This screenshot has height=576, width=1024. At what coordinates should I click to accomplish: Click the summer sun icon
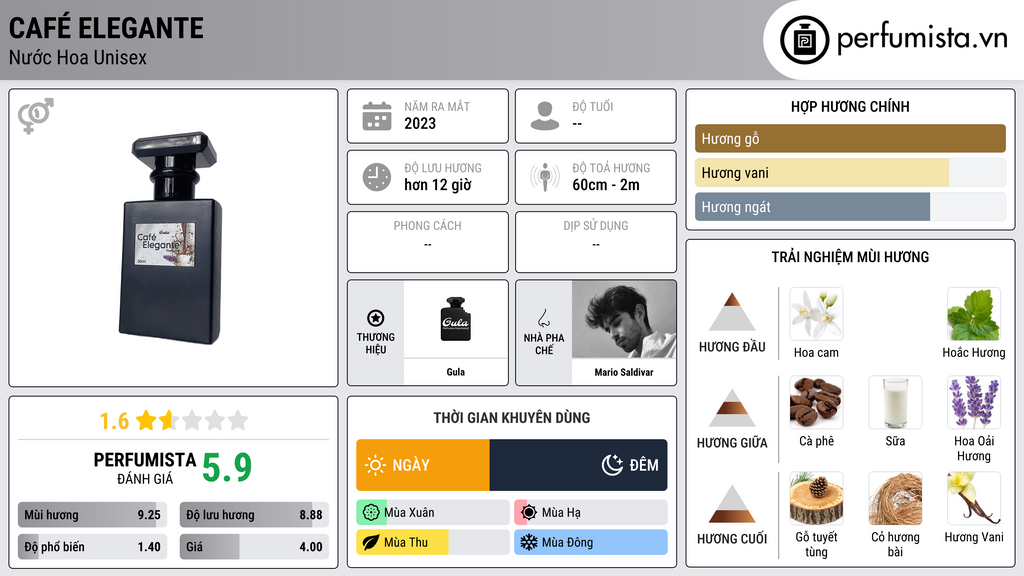point(529,513)
